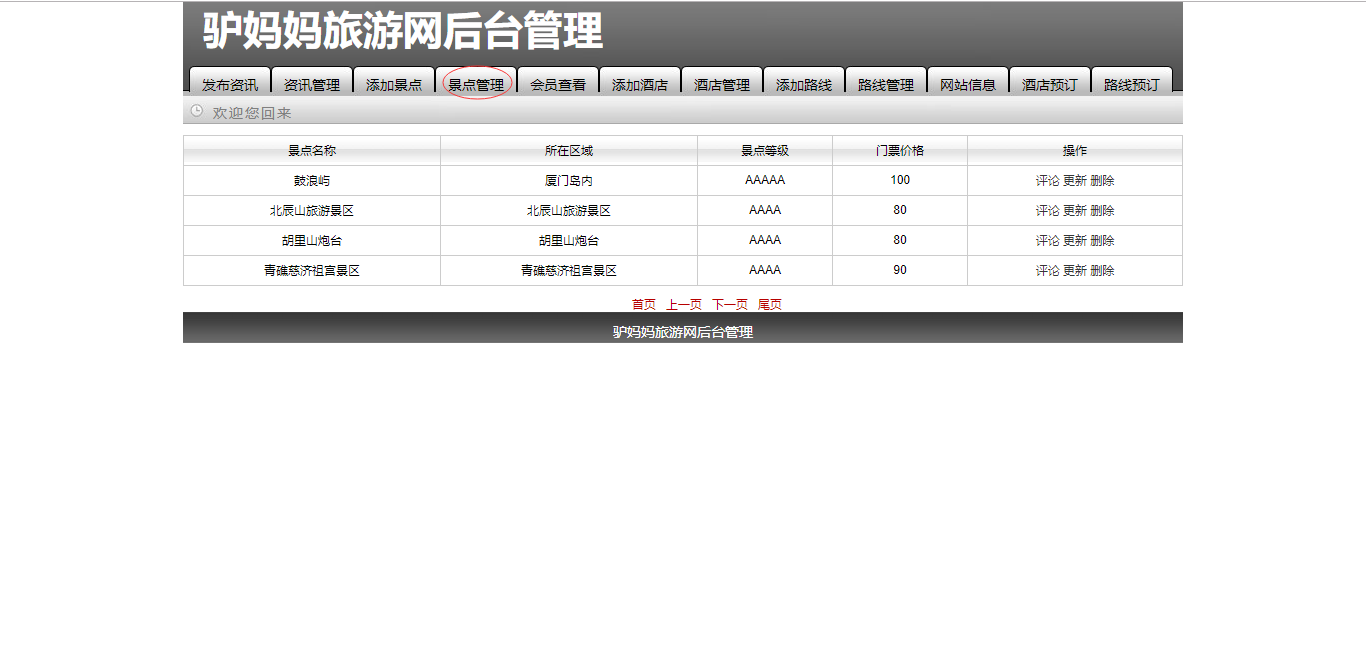Switch to the 资讯管理 tab
The width and height of the screenshot is (1366, 659).
312,82
